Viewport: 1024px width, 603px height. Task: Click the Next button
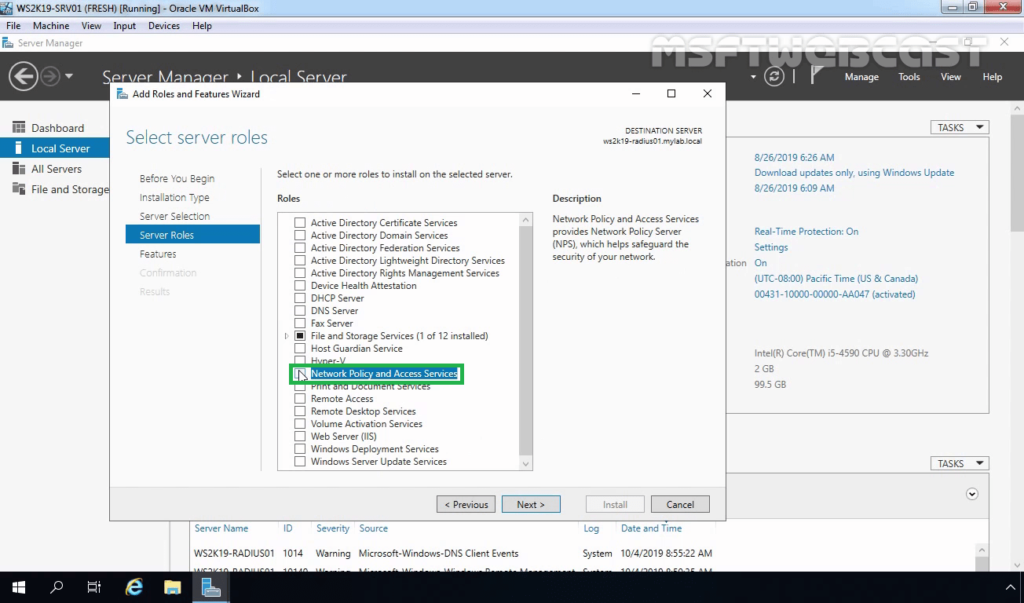click(x=531, y=504)
